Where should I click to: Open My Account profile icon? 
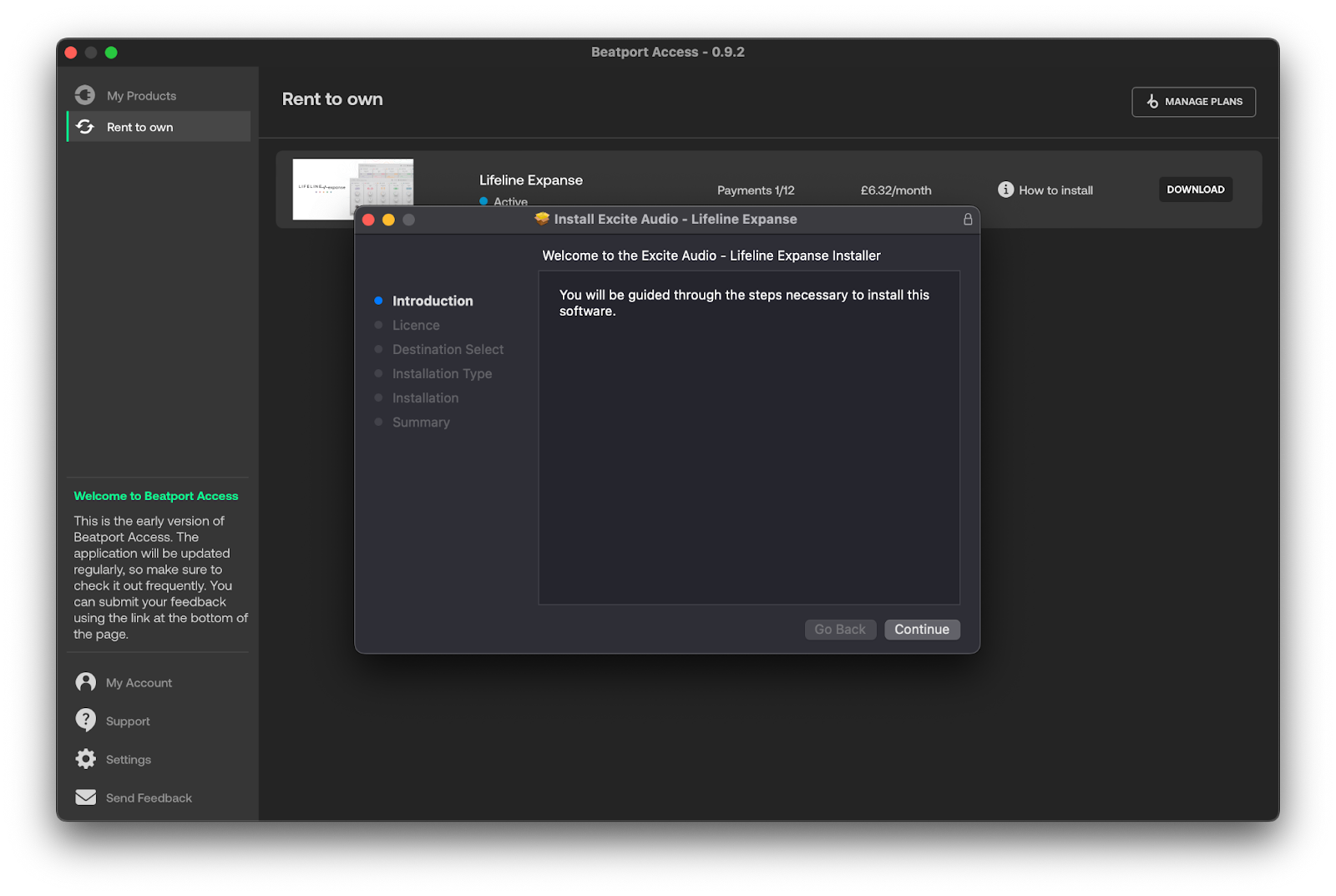[x=85, y=682]
